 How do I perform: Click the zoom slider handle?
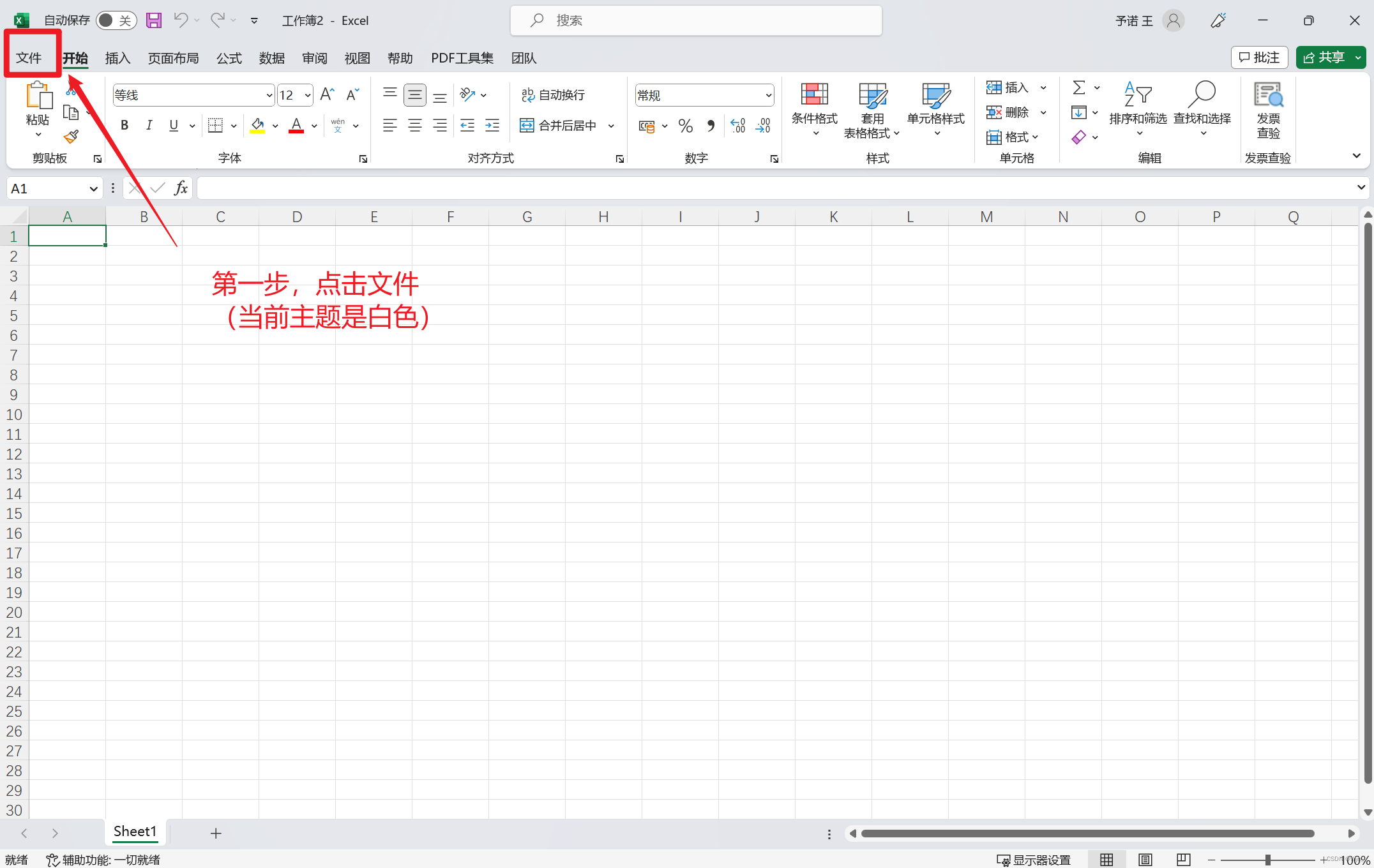coord(1267,860)
